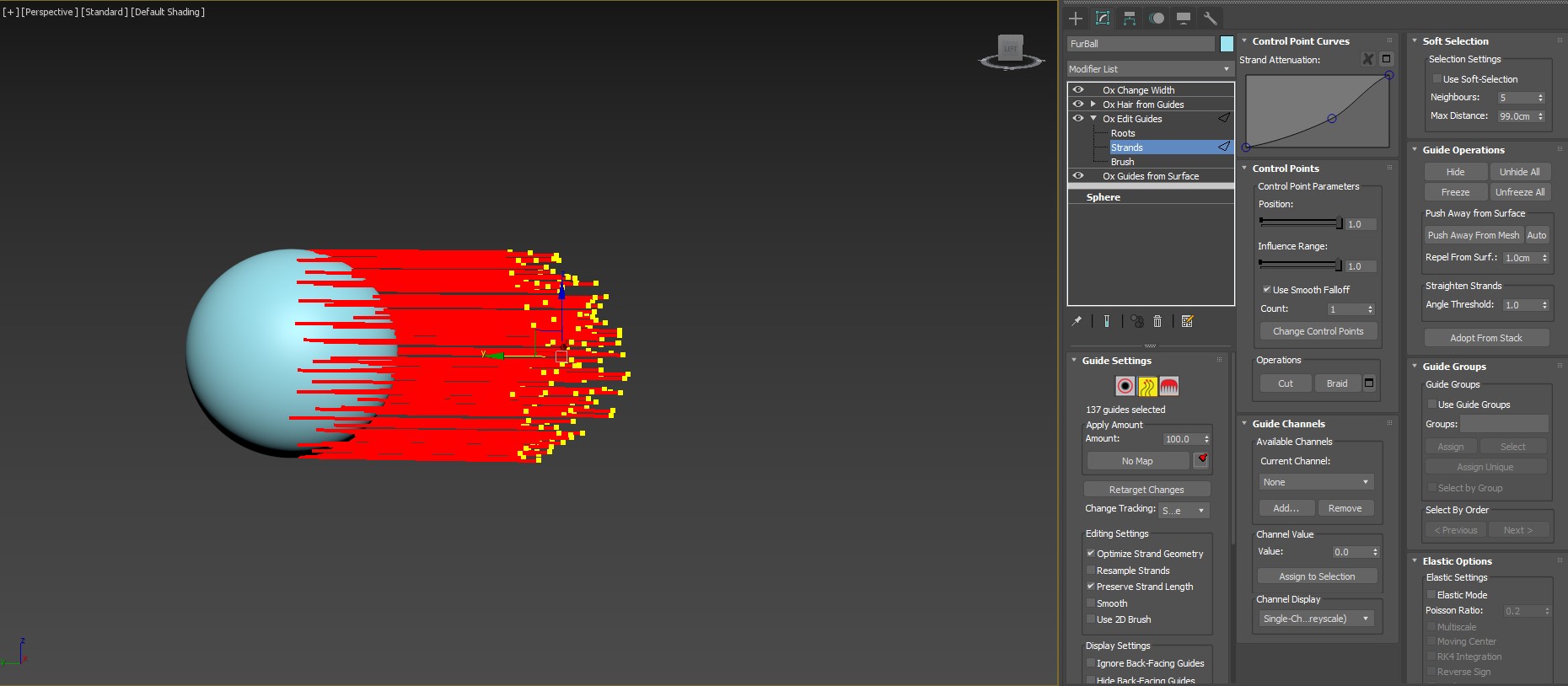
Task: Click the Push Away From Mesh button
Action: [1473, 235]
